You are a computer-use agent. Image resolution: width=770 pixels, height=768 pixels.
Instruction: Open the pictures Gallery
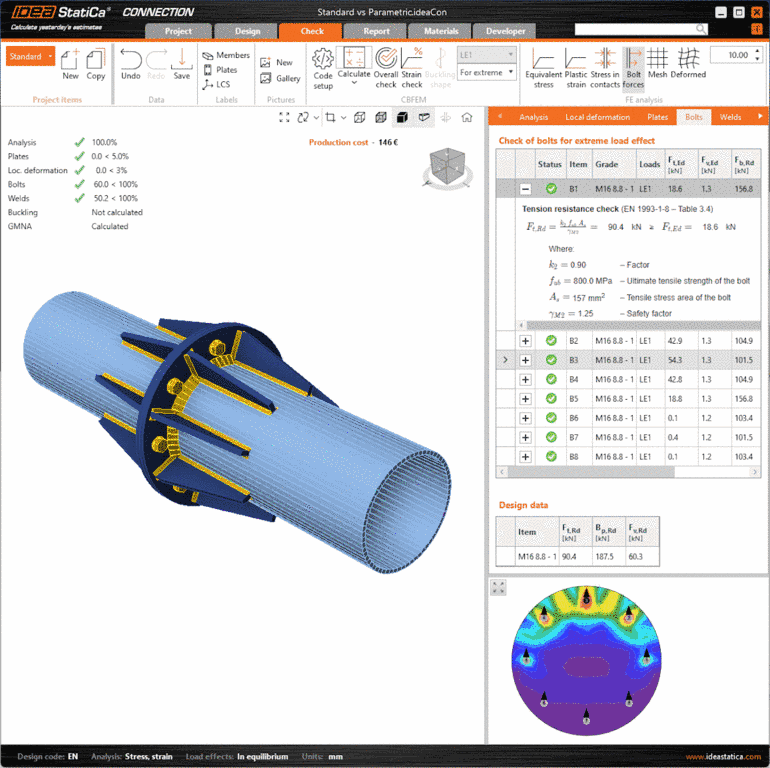pyautogui.click(x=280, y=78)
